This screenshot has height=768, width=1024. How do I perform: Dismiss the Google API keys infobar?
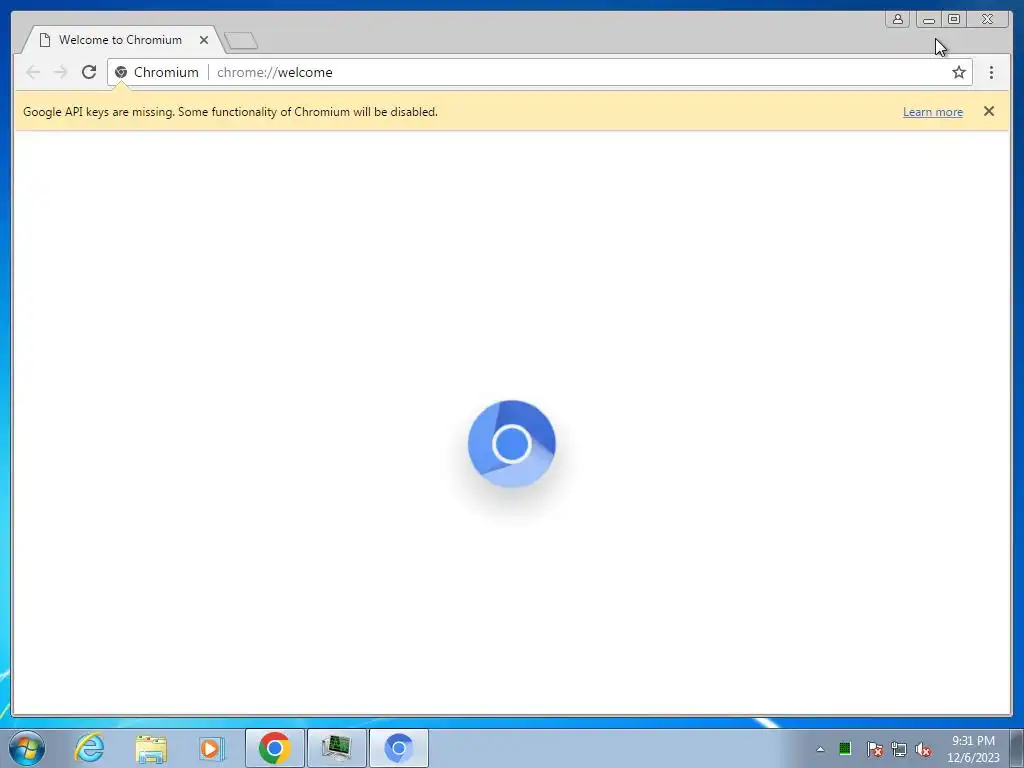(x=989, y=111)
